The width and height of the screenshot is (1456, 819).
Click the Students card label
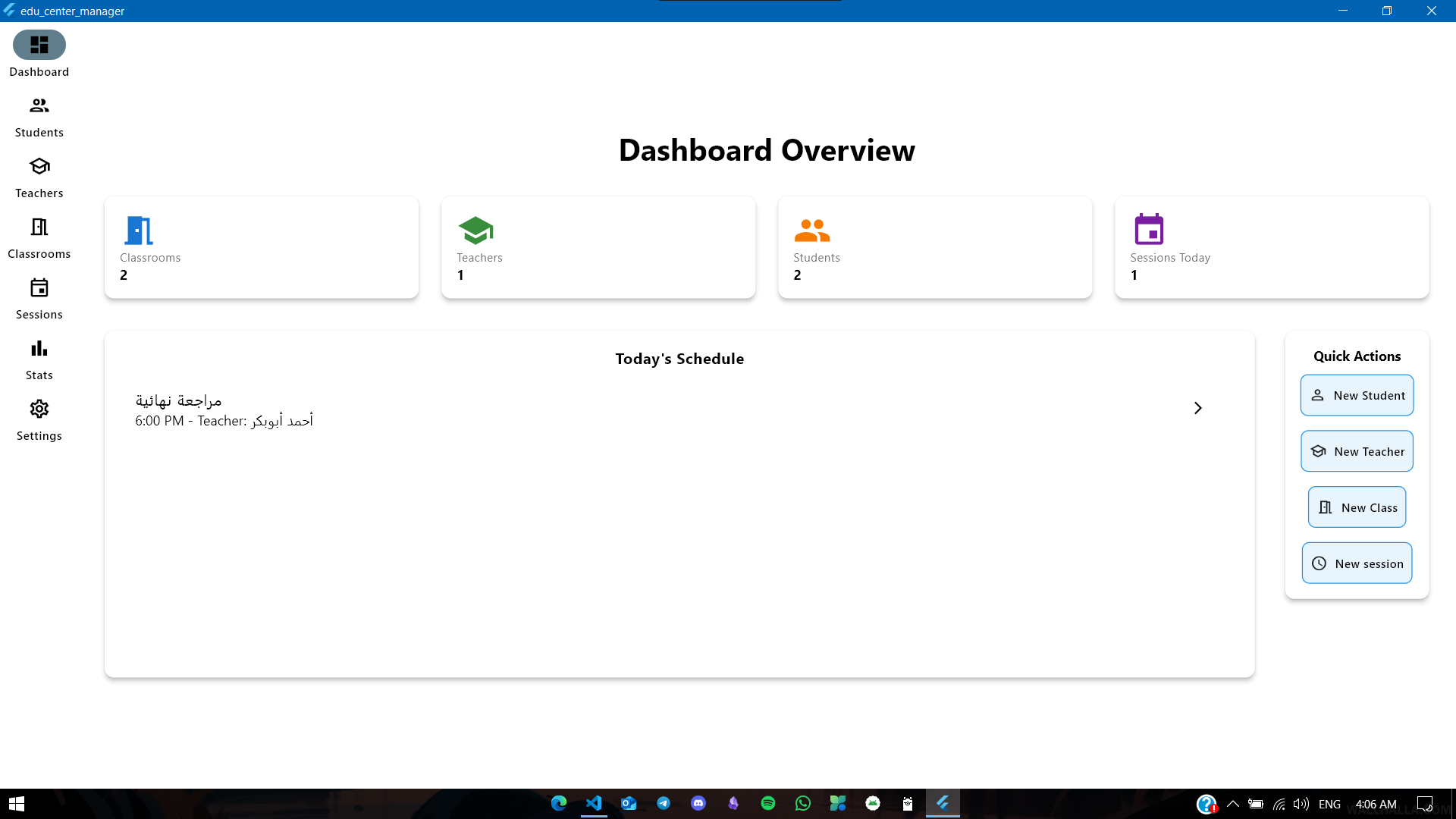pos(817,258)
